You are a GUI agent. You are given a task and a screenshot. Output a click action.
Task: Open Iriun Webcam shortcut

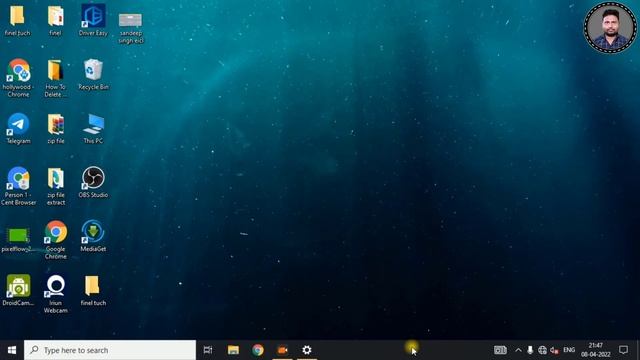(56, 286)
